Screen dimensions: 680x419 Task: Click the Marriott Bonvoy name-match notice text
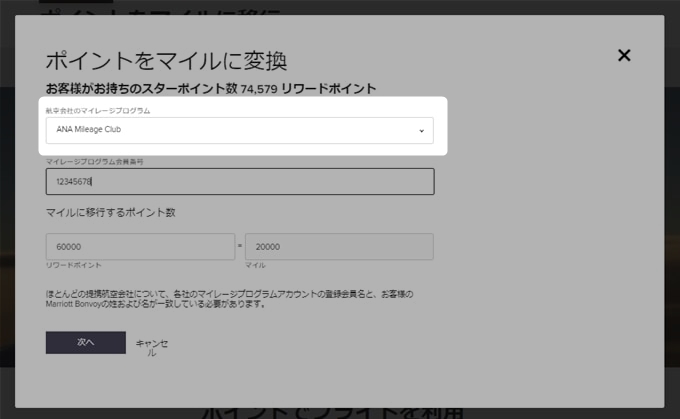point(229,299)
